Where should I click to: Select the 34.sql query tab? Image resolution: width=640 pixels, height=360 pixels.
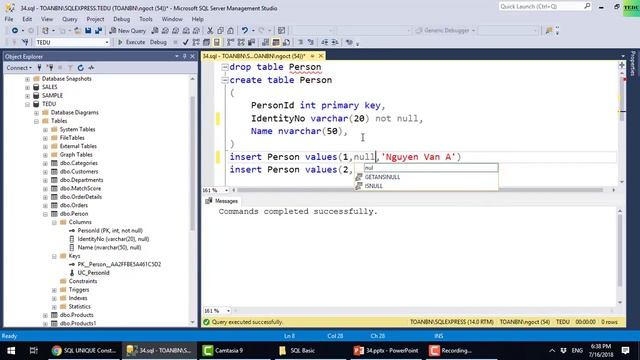coord(254,56)
